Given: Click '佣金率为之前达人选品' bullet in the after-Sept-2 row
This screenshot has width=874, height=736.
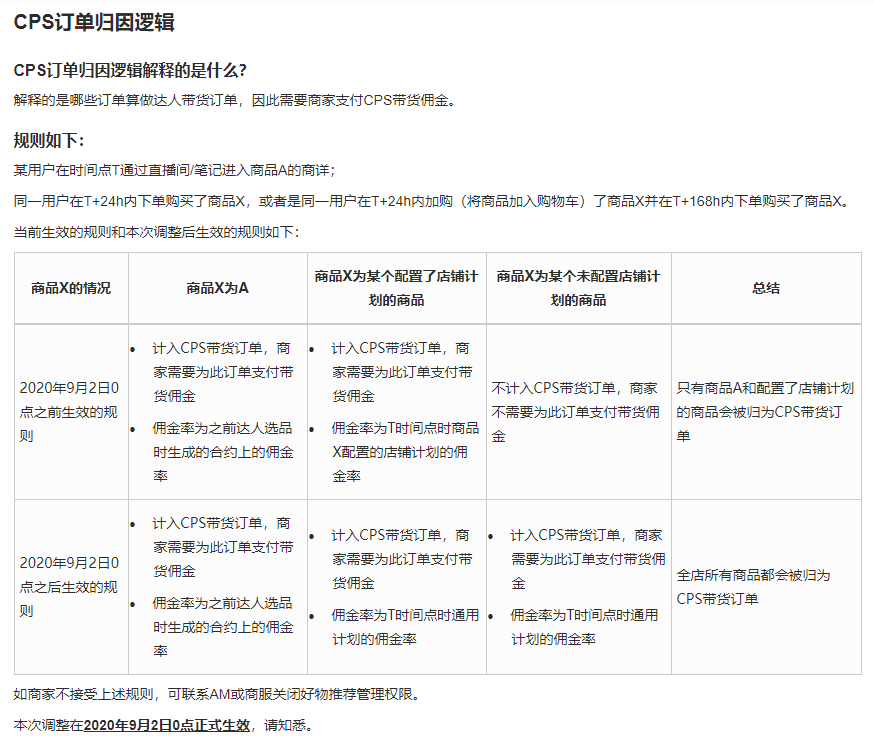Looking at the screenshot, I should pos(223,627).
